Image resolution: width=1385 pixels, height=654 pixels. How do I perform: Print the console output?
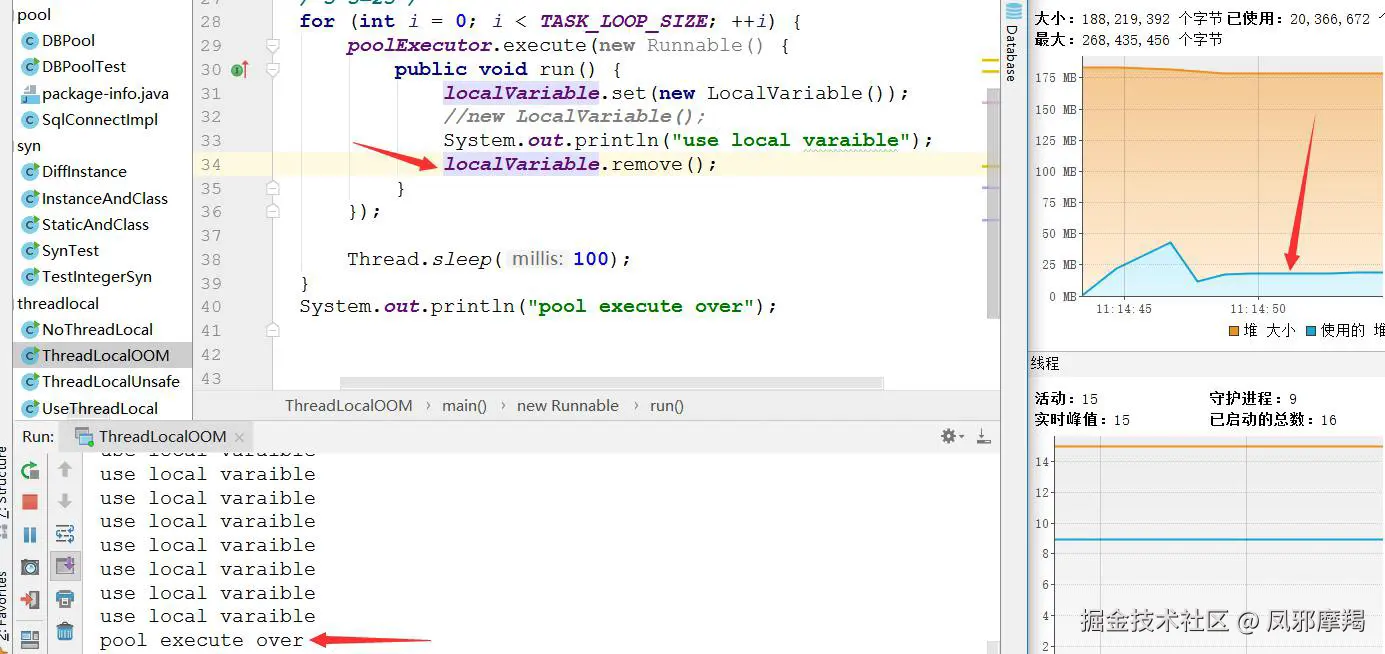[x=65, y=599]
